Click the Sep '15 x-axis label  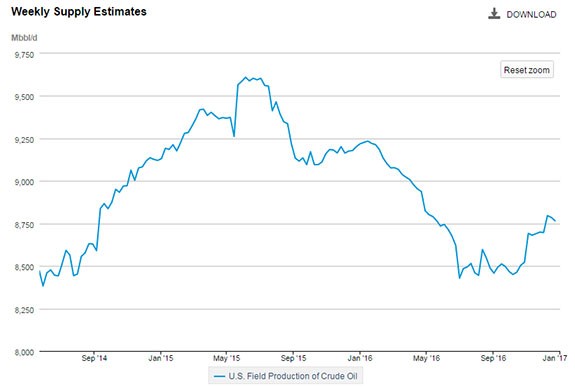pos(293,358)
